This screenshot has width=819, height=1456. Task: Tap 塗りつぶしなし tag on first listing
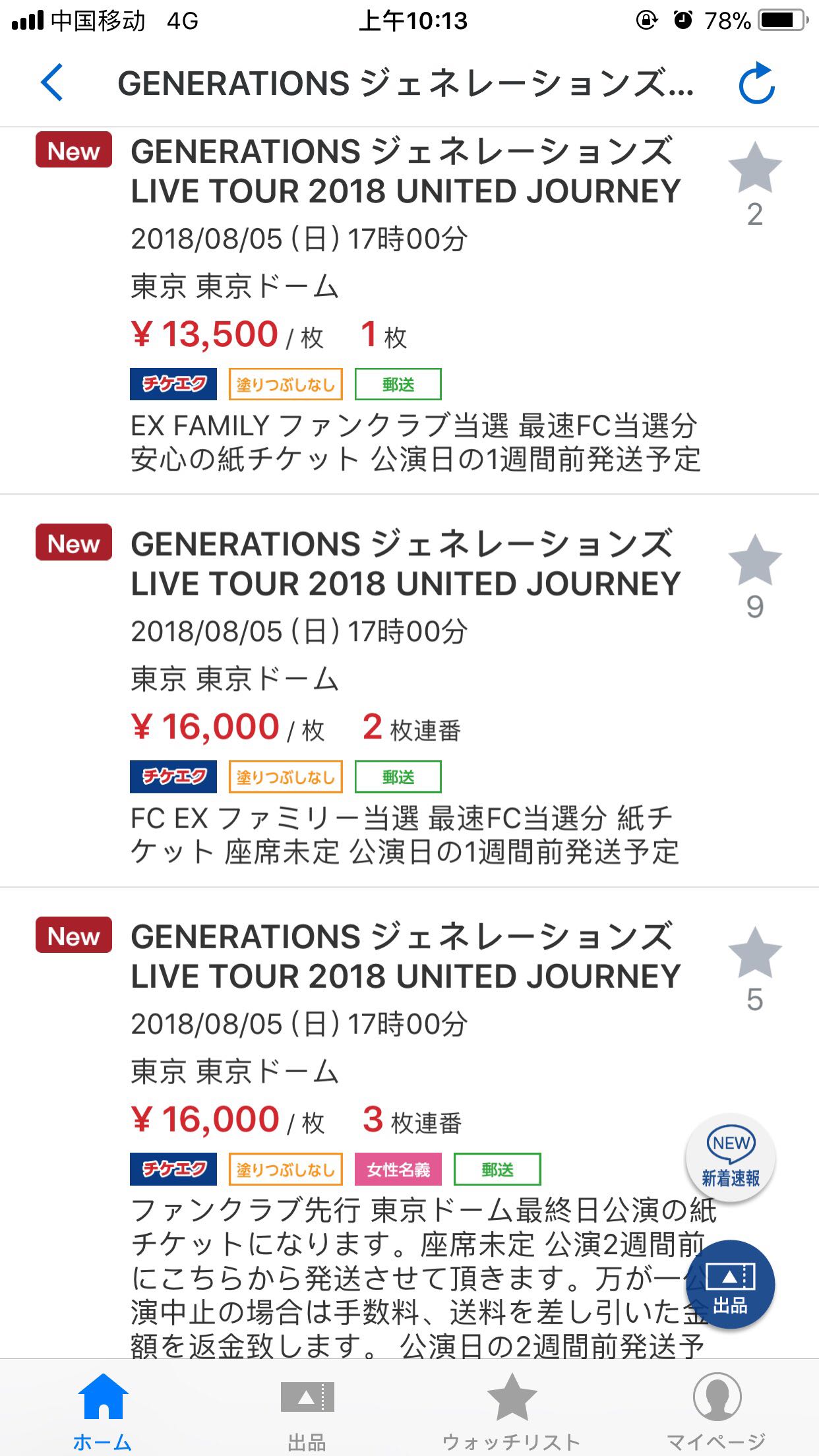pos(286,384)
